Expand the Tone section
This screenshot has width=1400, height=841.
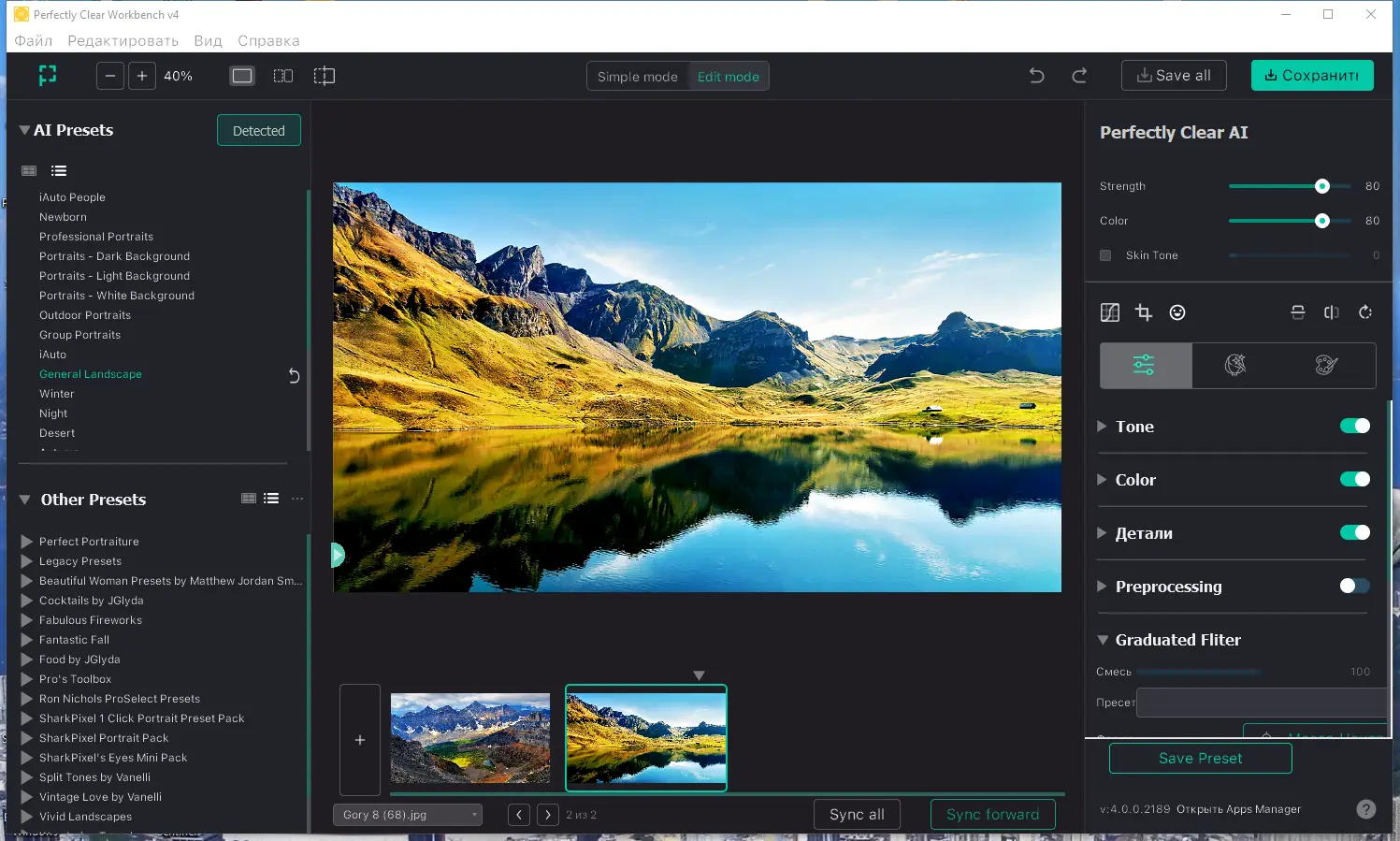[1102, 427]
